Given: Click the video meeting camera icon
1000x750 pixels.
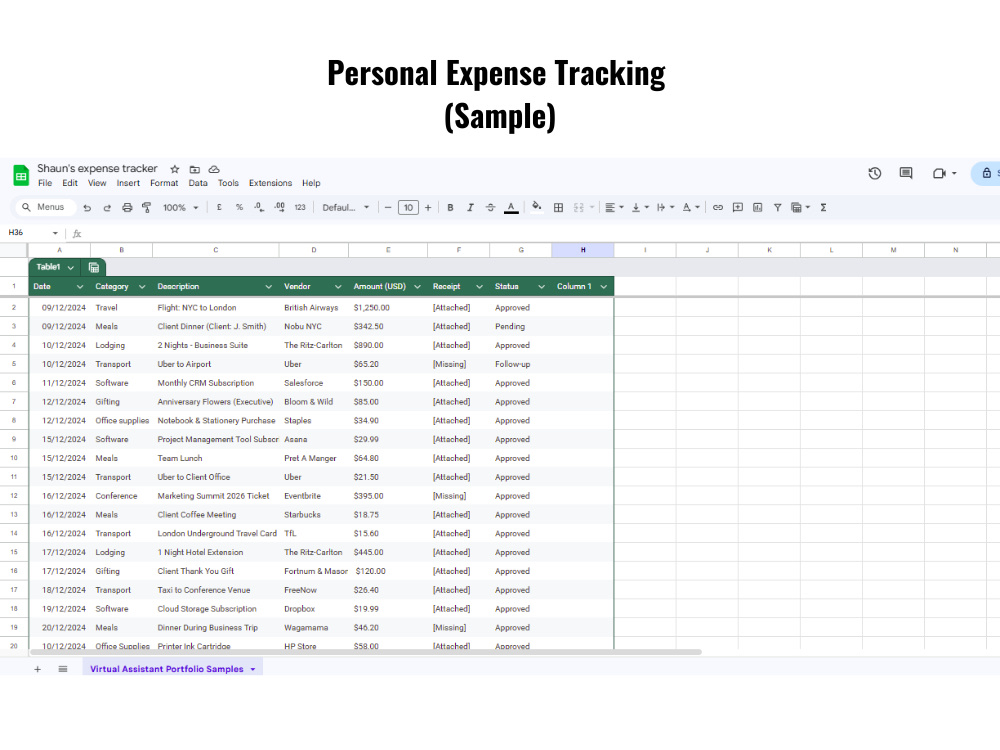Looking at the screenshot, I should pos(939,173).
